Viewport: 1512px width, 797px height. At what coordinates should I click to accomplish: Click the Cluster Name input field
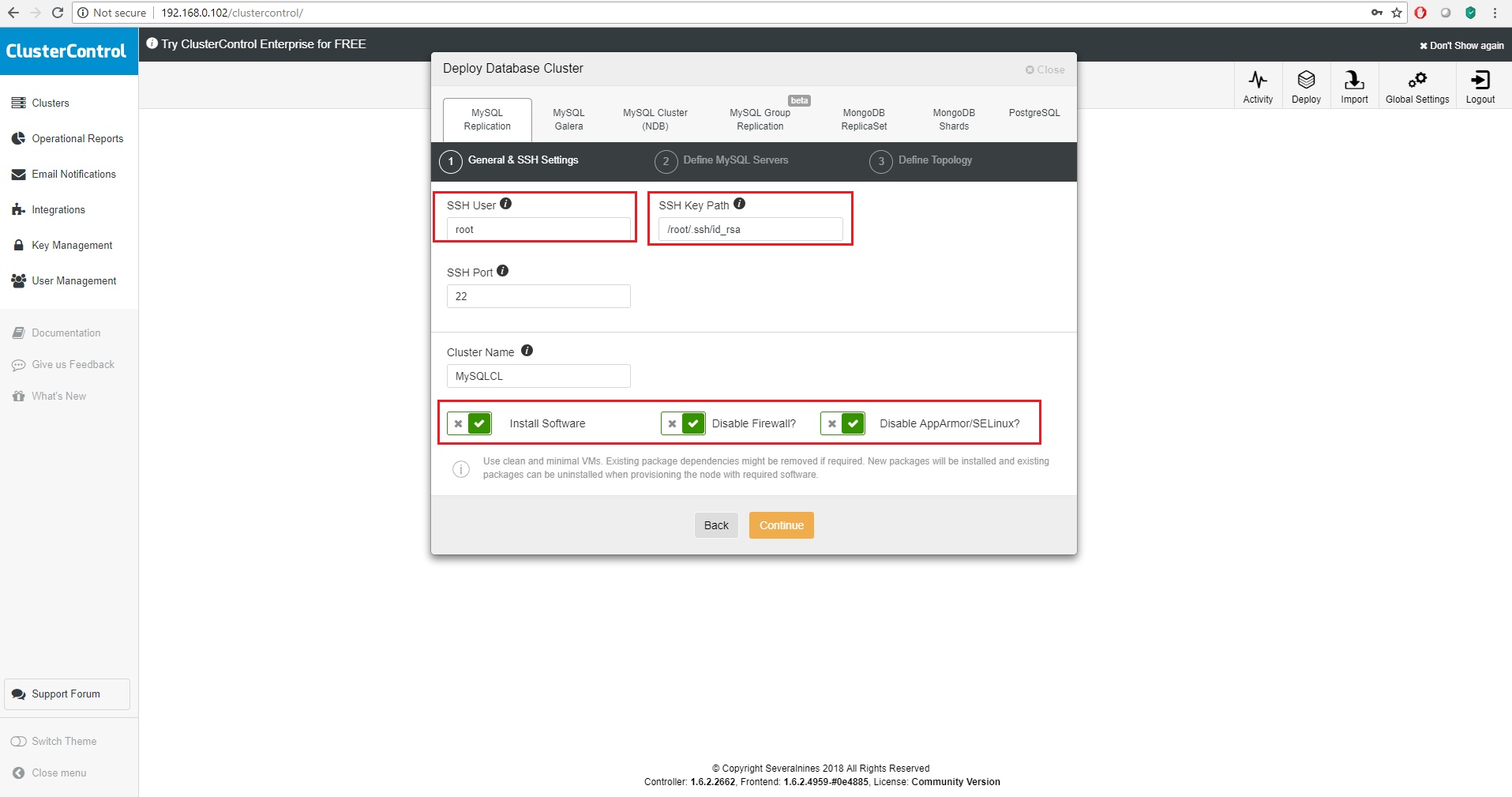pyautogui.click(x=538, y=376)
